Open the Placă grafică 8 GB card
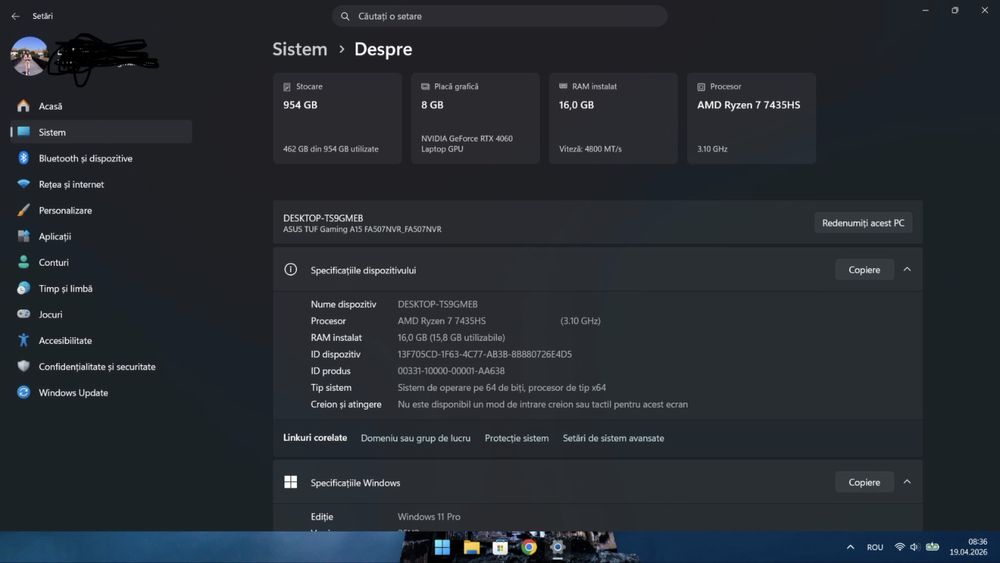The width and height of the screenshot is (1000, 563). tap(475, 119)
